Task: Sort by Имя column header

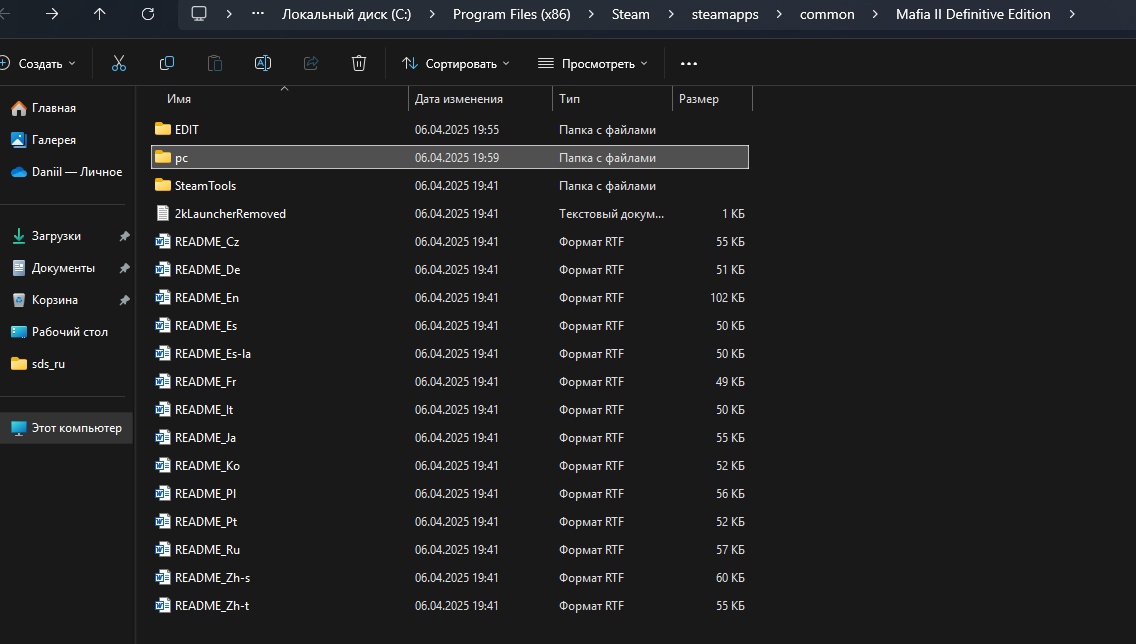Action: click(179, 99)
